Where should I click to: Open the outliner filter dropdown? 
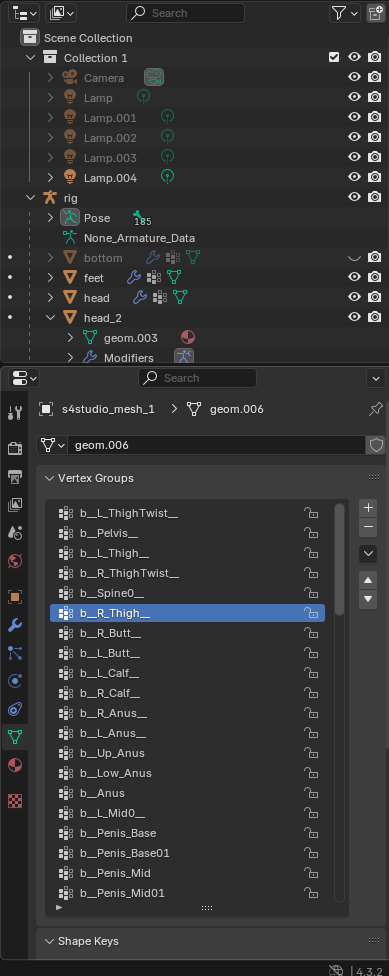[x=345, y=13]
